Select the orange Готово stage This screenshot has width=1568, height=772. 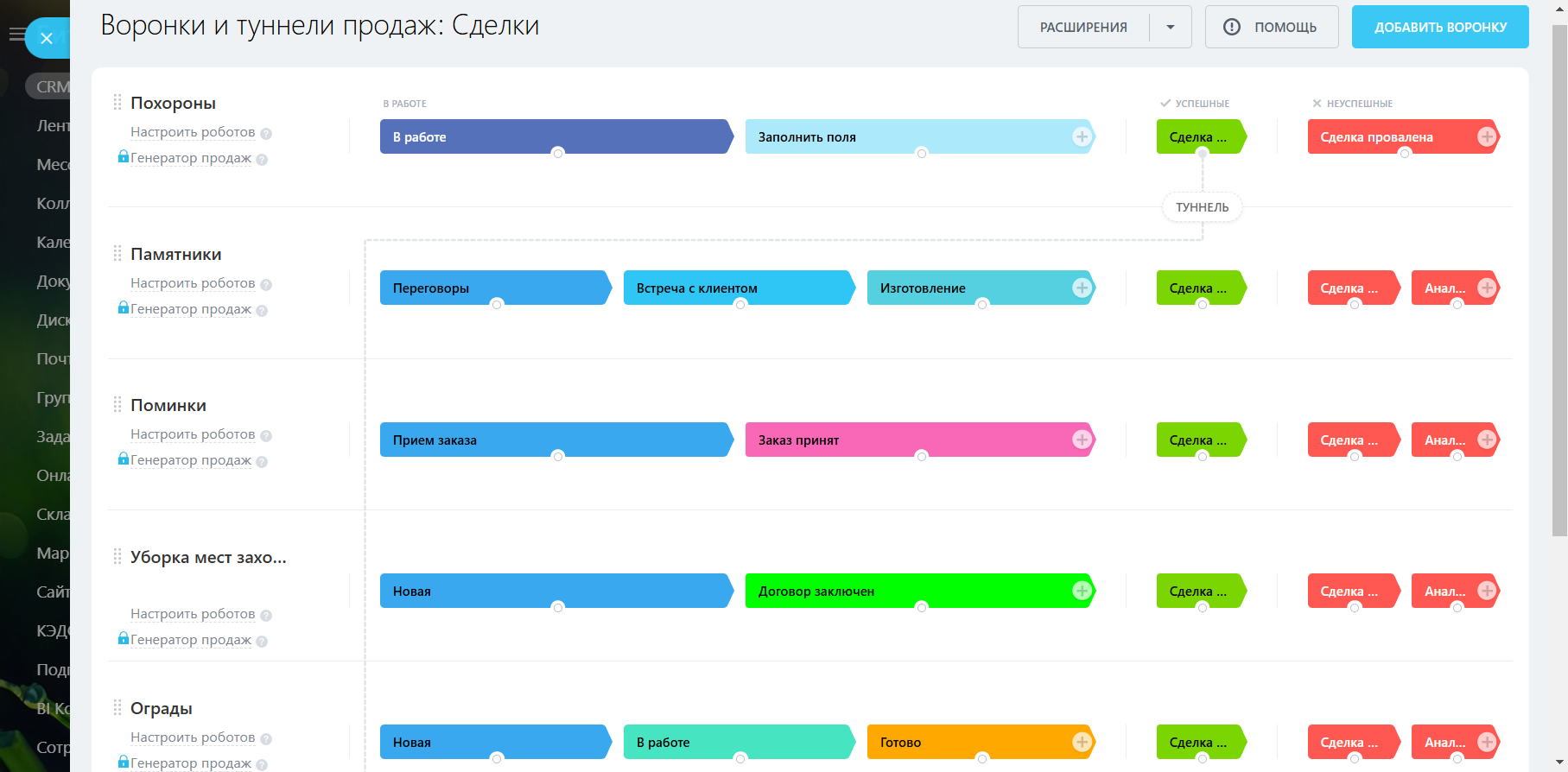point(968,742)
